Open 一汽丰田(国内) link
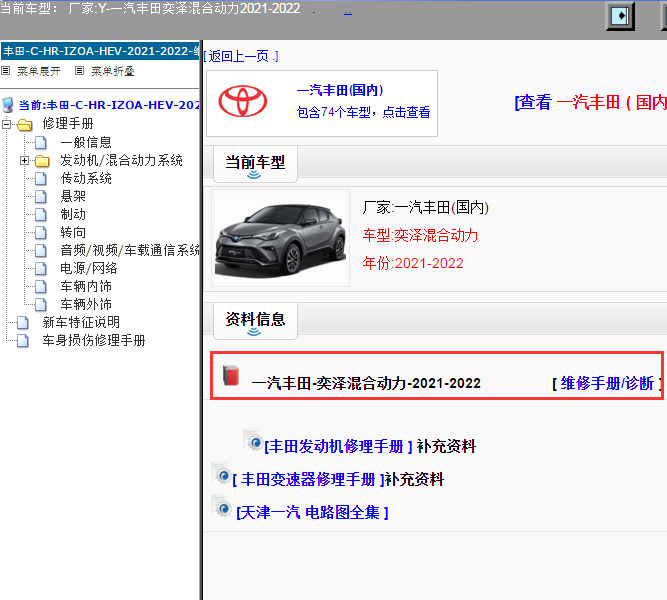The width and height of the screenshot is (667, 600). tap(340, 90)
